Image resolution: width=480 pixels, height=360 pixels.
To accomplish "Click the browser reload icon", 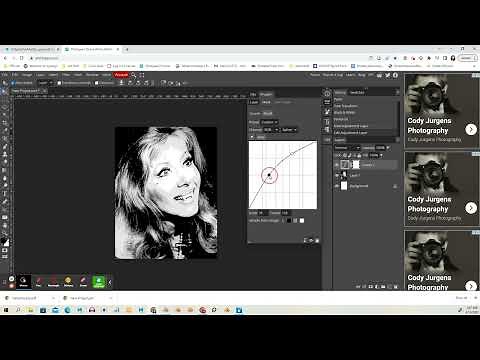I will click(x=22, y=58).
